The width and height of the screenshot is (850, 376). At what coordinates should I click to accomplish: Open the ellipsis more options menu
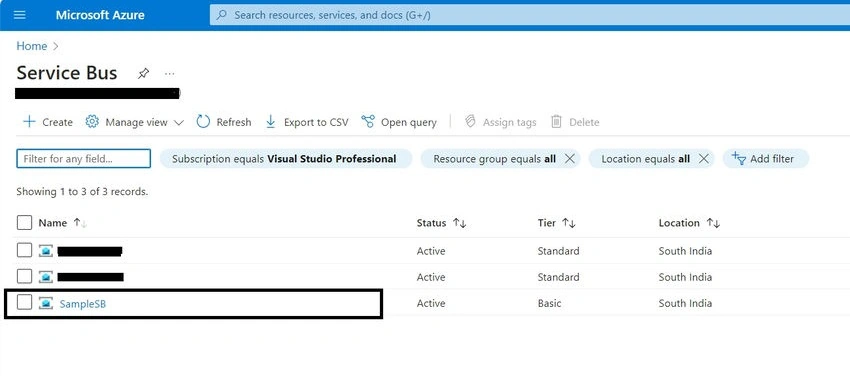click(170, 73)
